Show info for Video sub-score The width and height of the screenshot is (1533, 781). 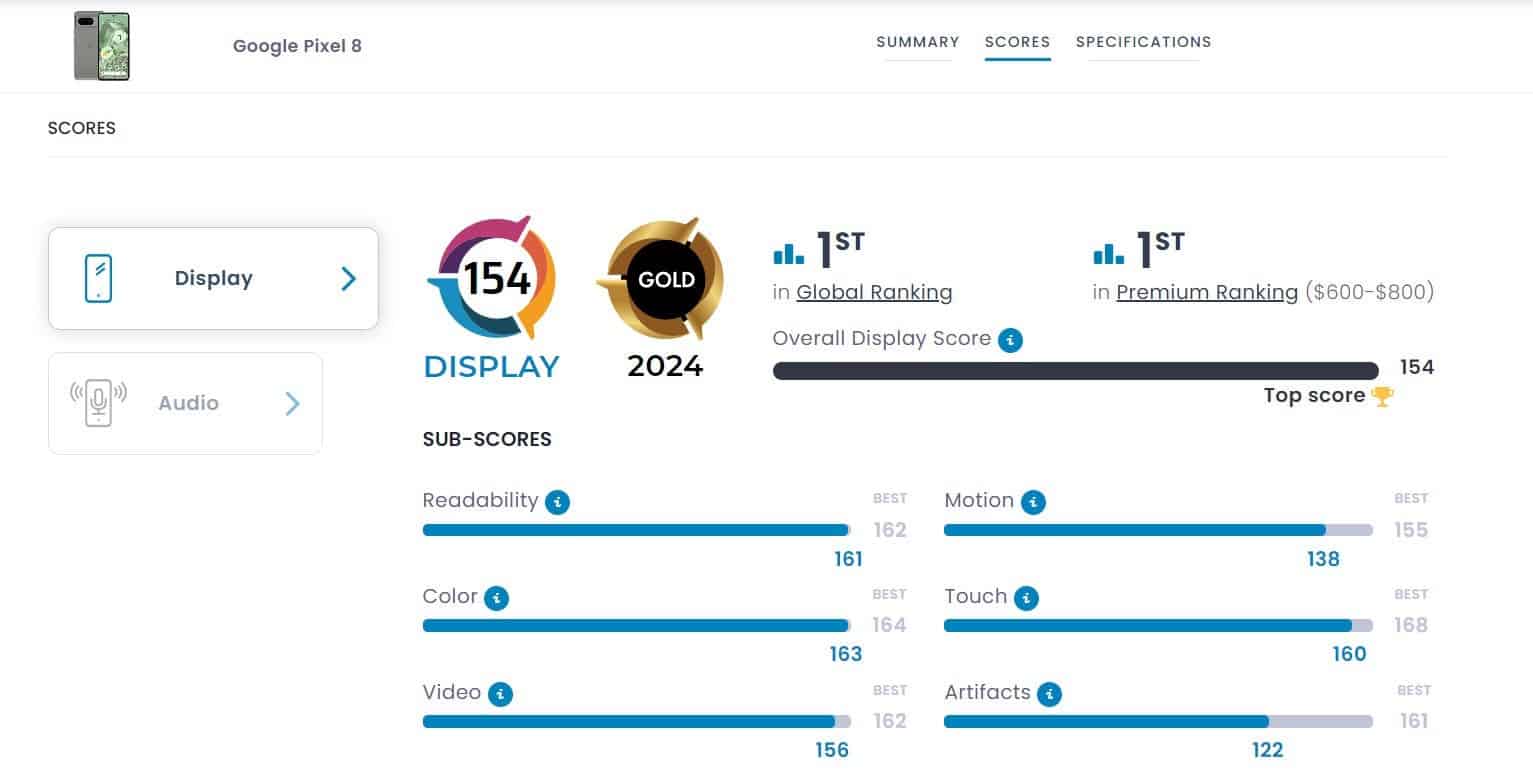[x=501, y=694]
